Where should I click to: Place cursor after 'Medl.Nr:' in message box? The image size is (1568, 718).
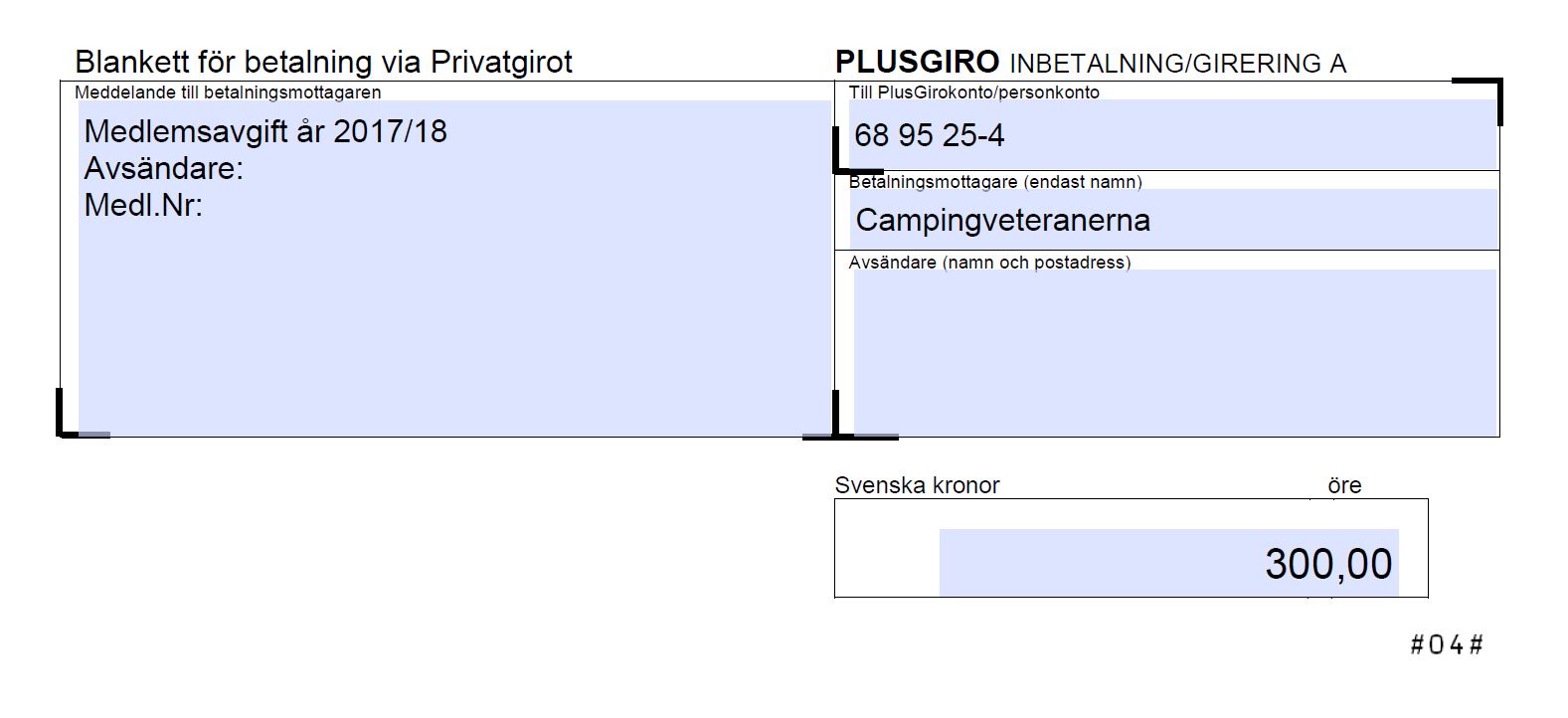pyautogui.click(x=206, y=205)
